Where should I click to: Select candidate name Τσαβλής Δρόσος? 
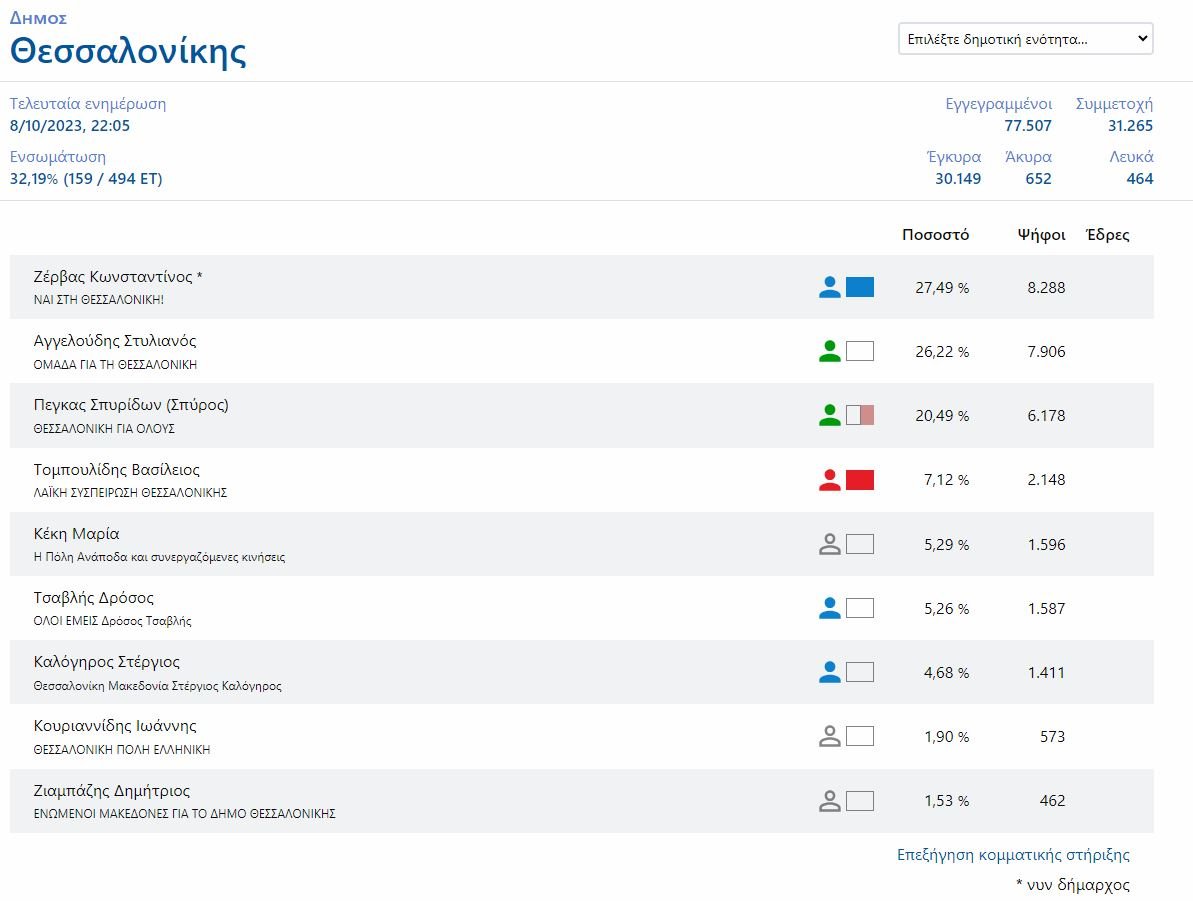coord(94,597)
